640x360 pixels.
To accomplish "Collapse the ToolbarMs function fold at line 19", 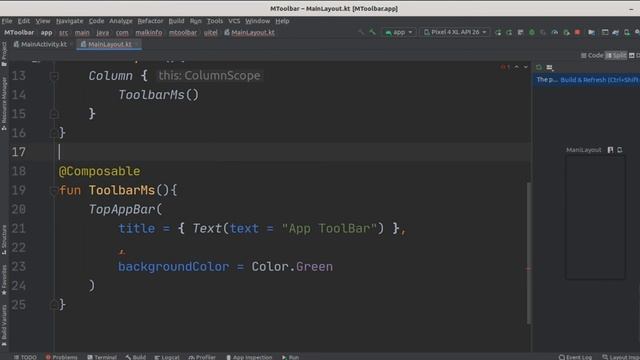I will [54, 190].
